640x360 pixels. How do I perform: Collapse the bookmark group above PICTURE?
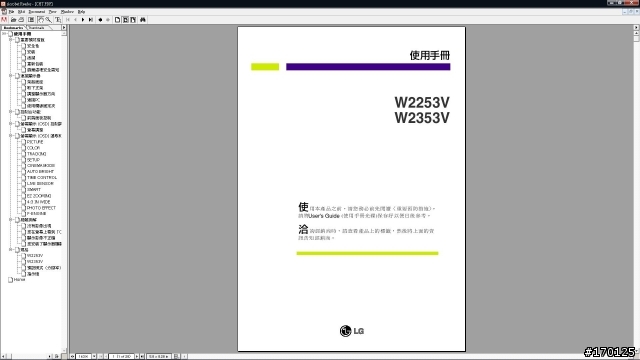pyautogui.click(x=11, y=136)
